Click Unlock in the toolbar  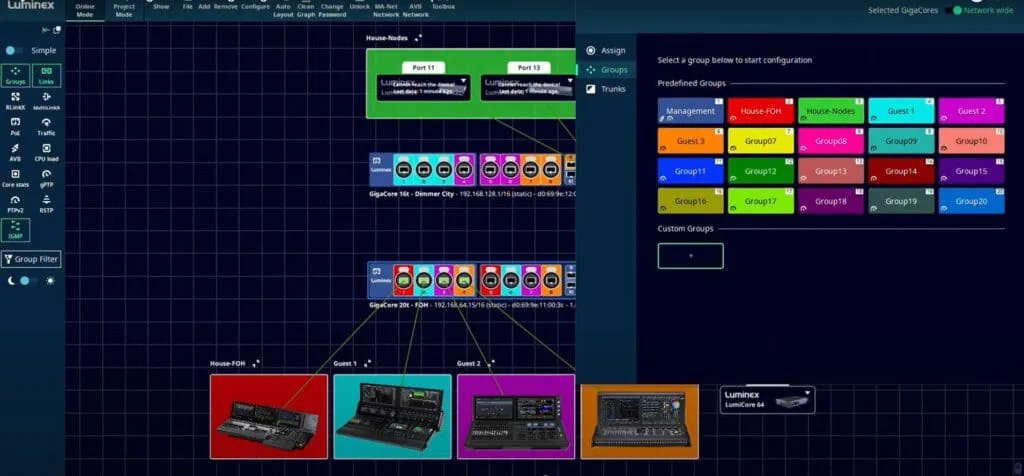[x=359, y=7]
